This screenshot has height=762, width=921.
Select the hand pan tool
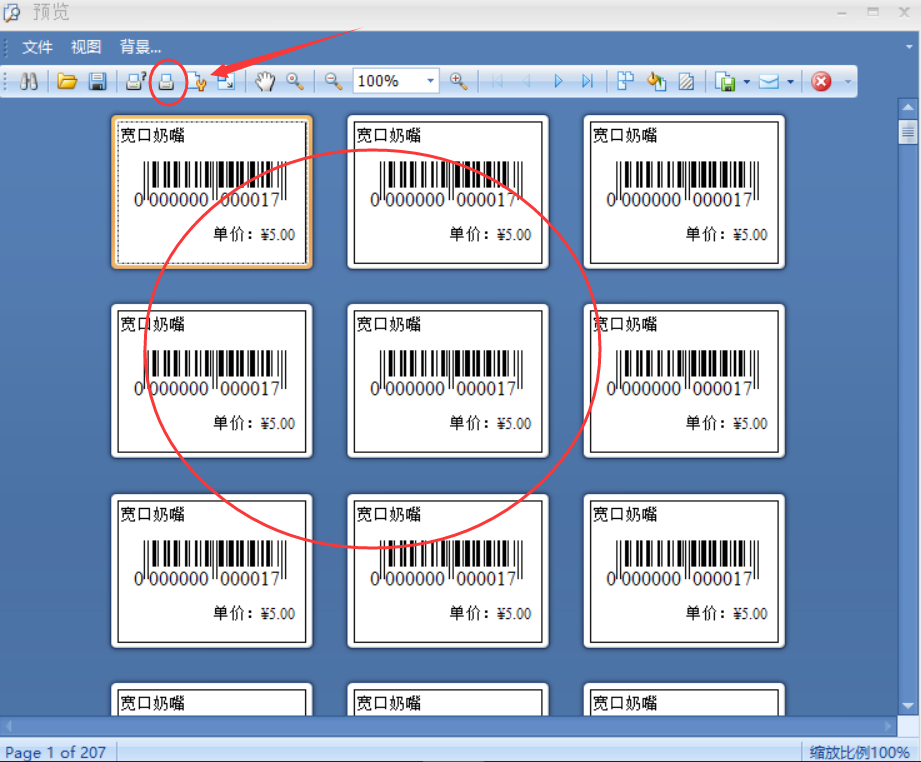264,82
